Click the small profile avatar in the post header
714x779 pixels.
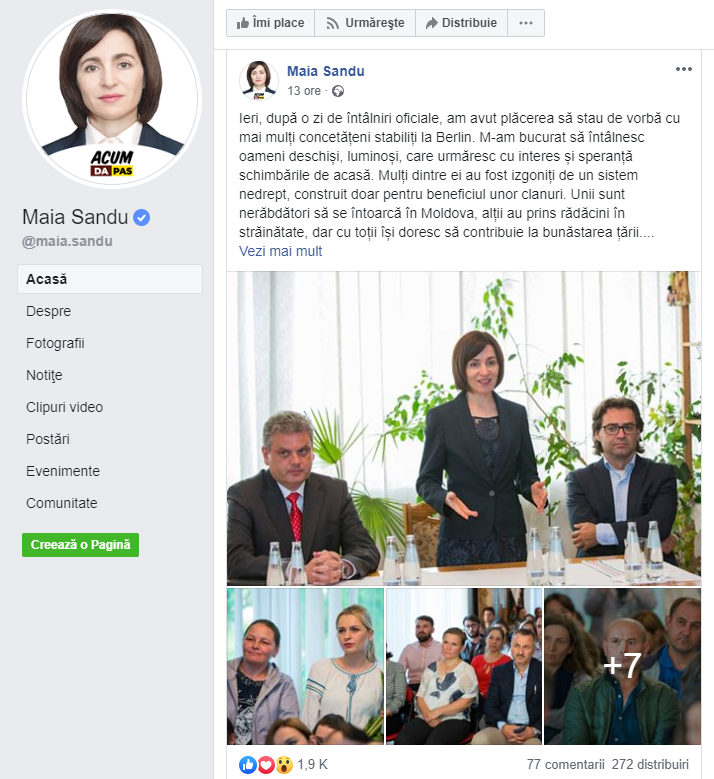point(259,80)
